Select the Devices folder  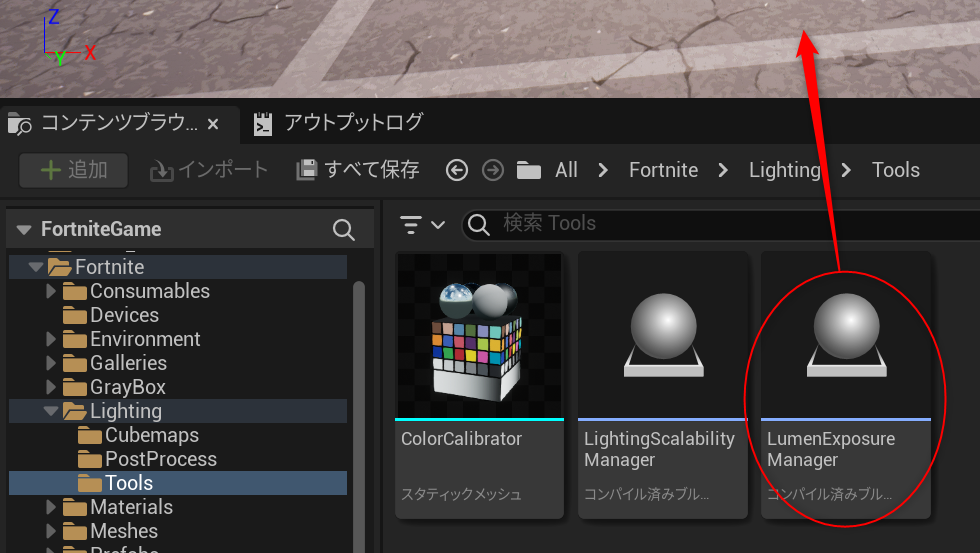tap(124, 315)
